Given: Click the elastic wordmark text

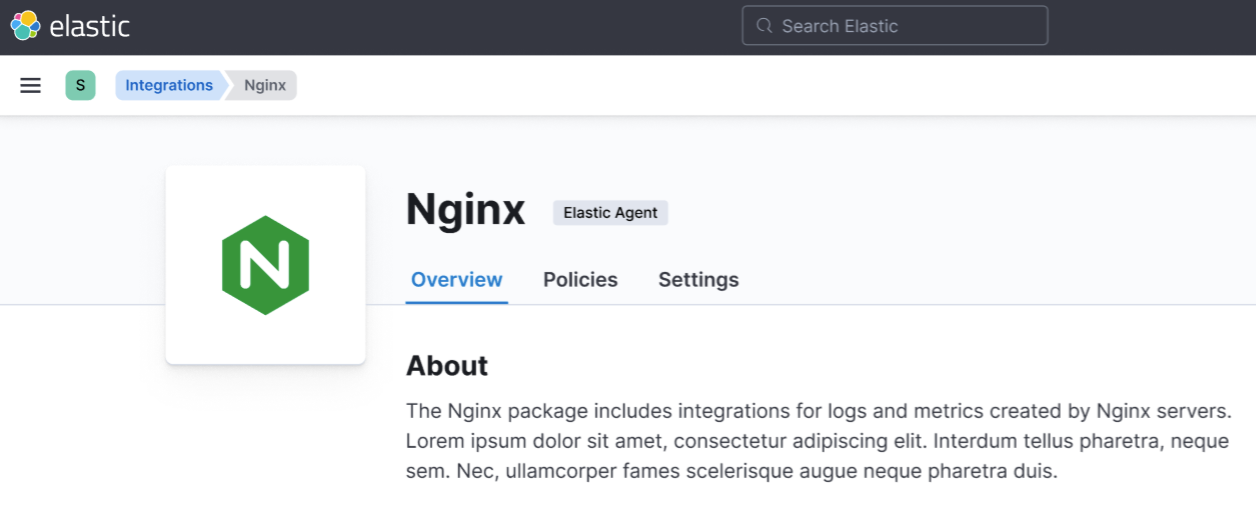Looking at the screenshot, I should (x=90, y=26).
